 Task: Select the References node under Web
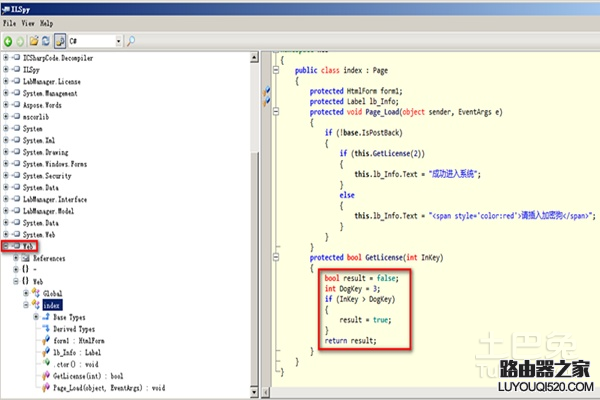(x=49, y=258)
